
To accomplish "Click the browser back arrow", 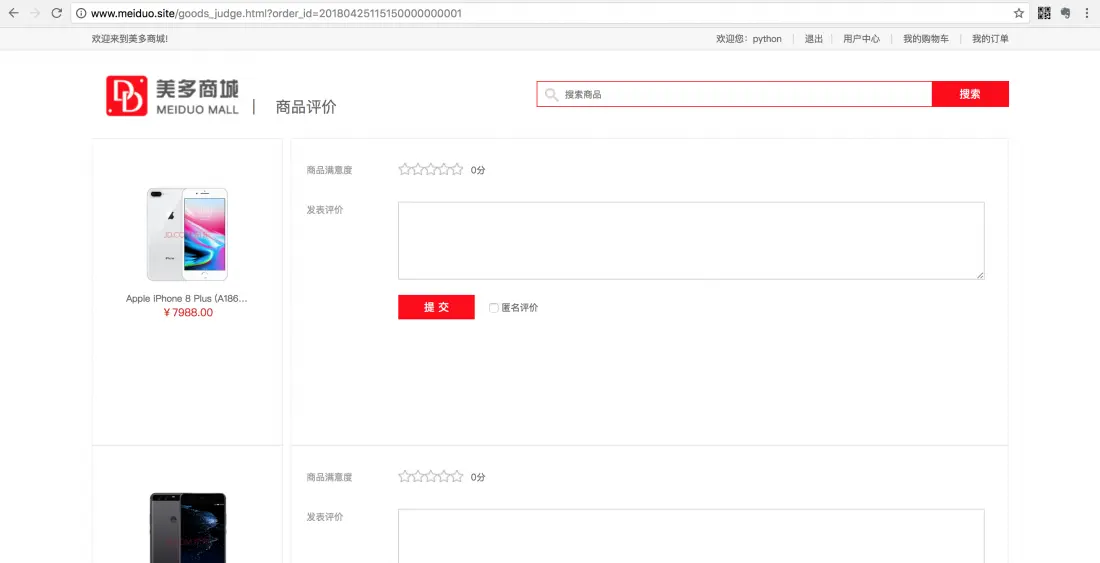I will 13,13.
